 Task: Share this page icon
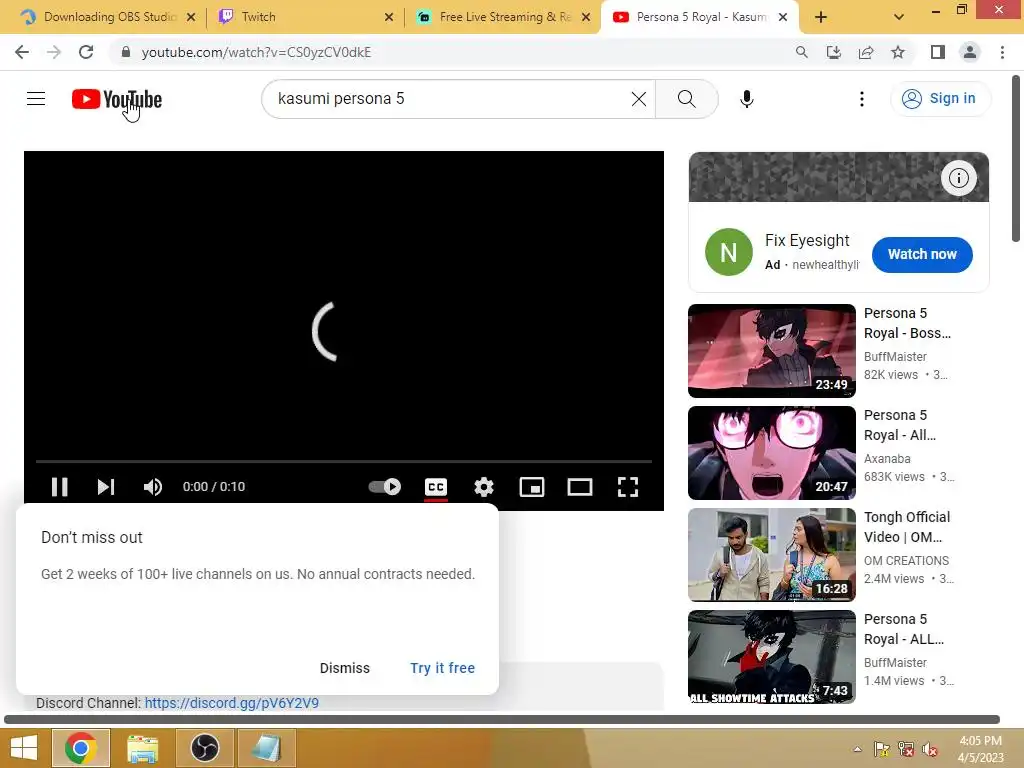pos(866,52)
